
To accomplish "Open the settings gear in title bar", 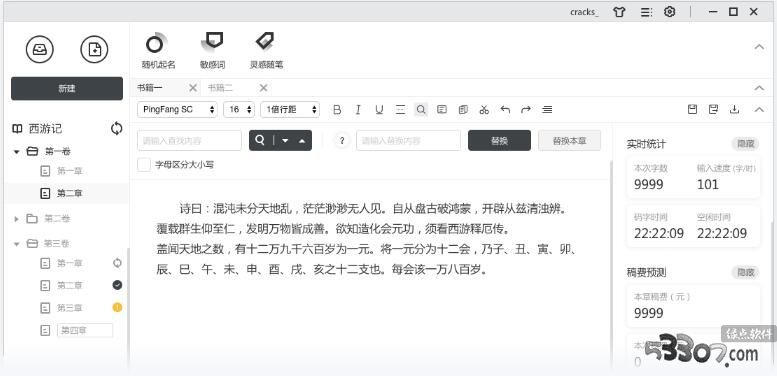I will [x=669, y=12].
